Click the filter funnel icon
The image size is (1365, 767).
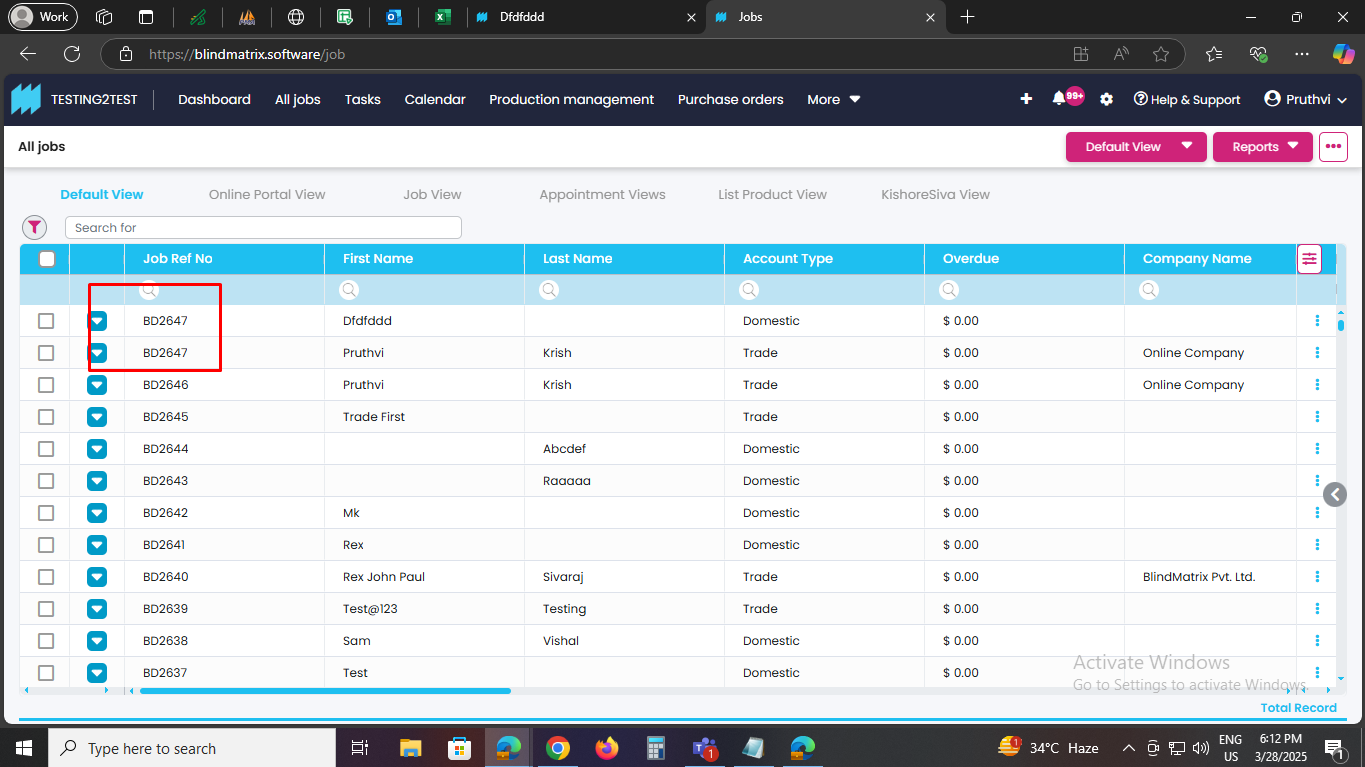point(35,227)
